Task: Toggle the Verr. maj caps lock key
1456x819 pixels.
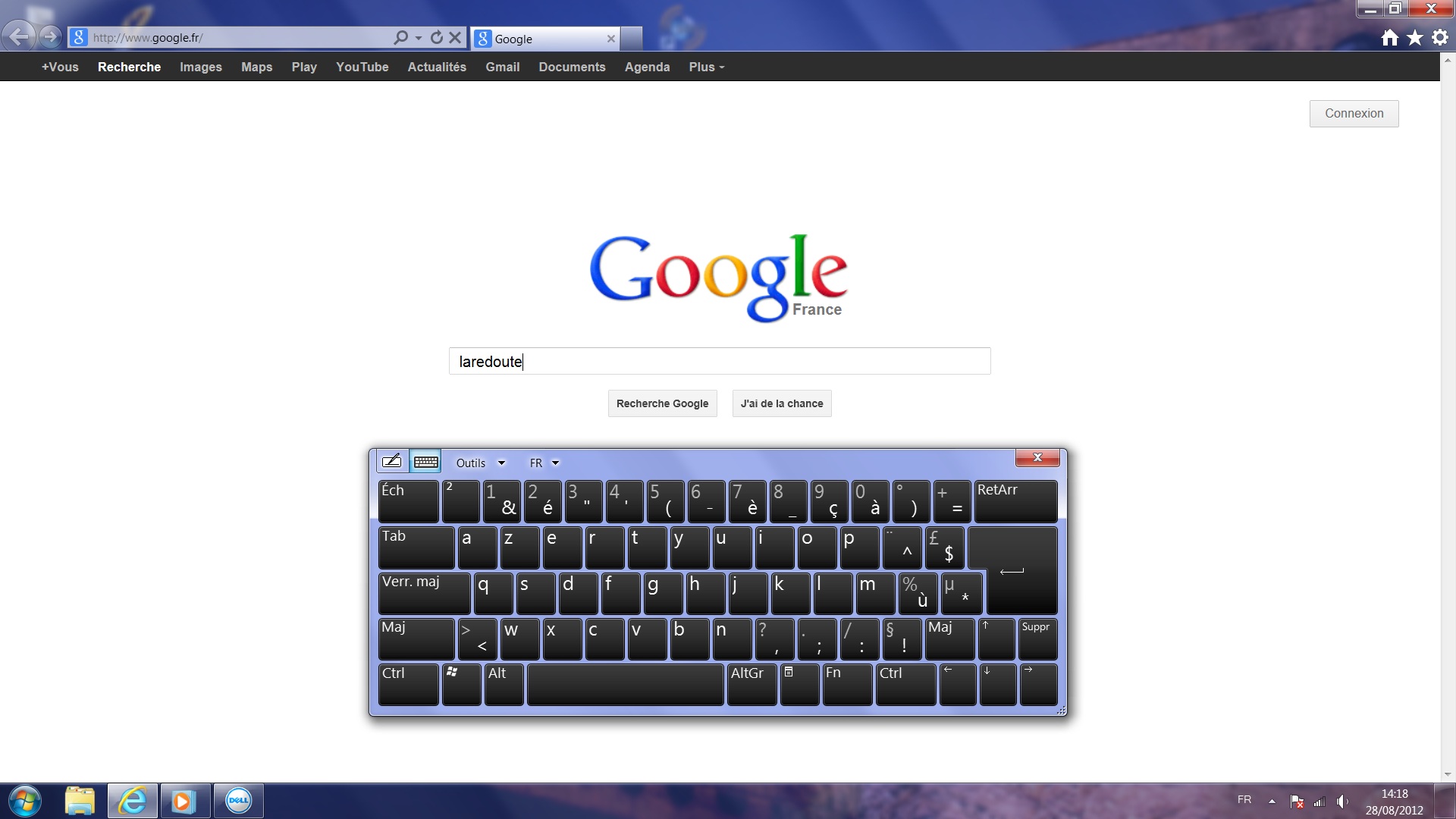Action: tap(424, 593)
